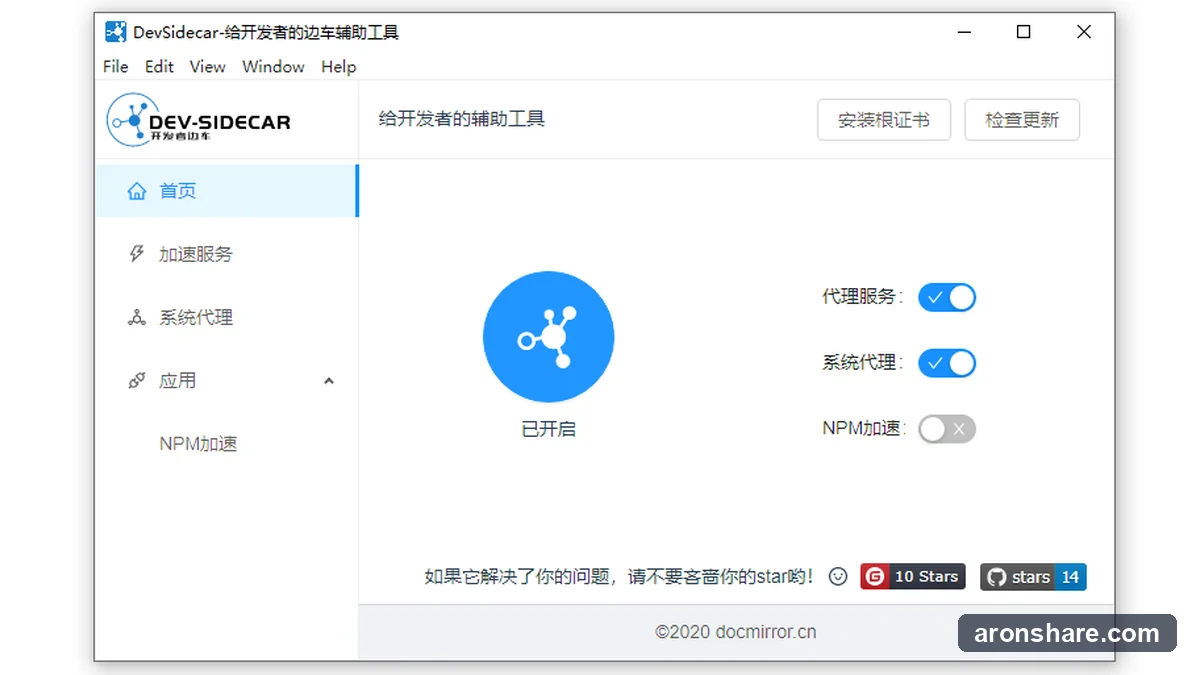Click the 安装根证书 button
This screenshot has height=675, width=1200.
[x=884, y=120]
